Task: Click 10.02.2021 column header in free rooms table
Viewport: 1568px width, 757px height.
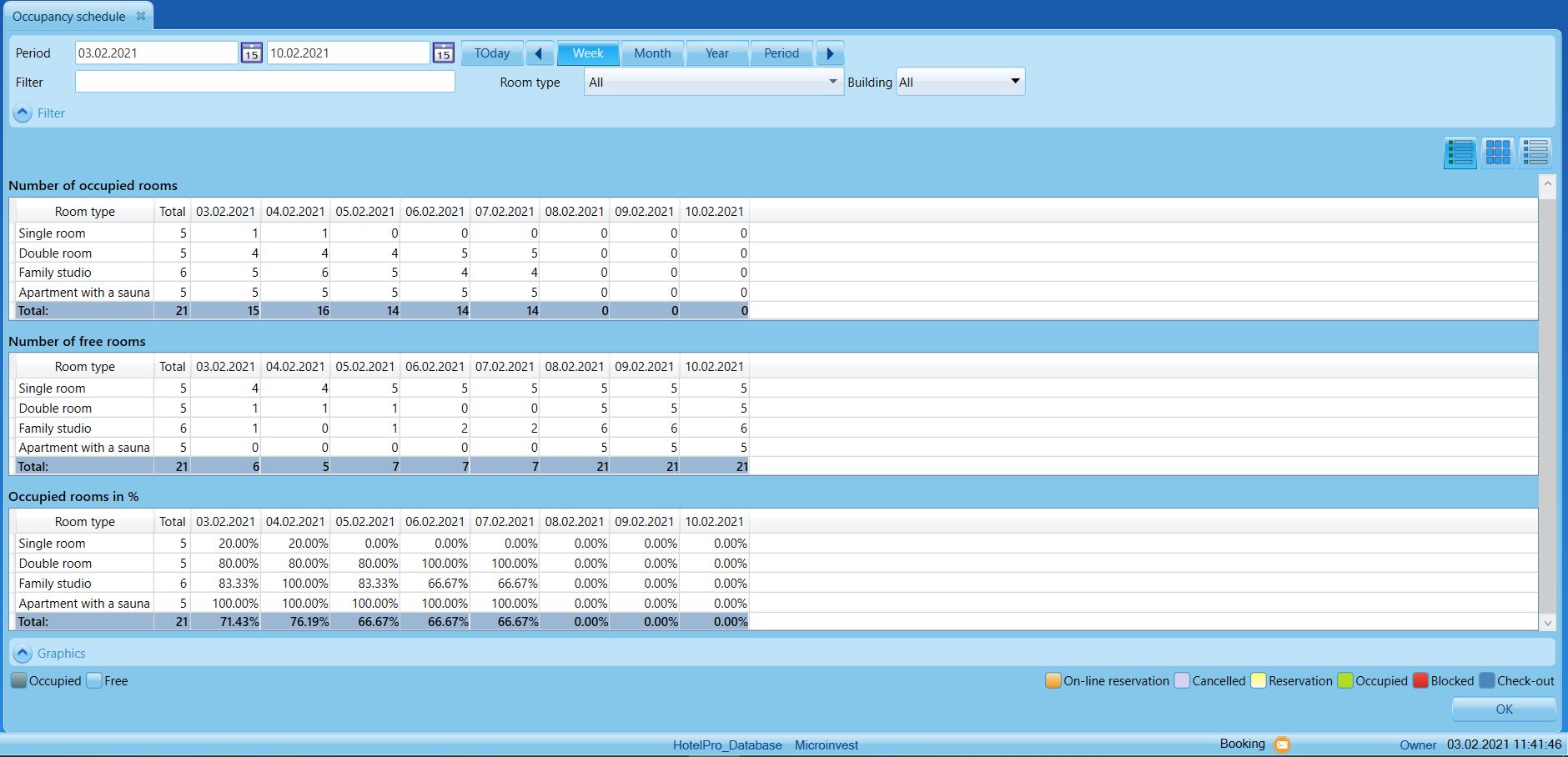Action: [x=714, y=366]
